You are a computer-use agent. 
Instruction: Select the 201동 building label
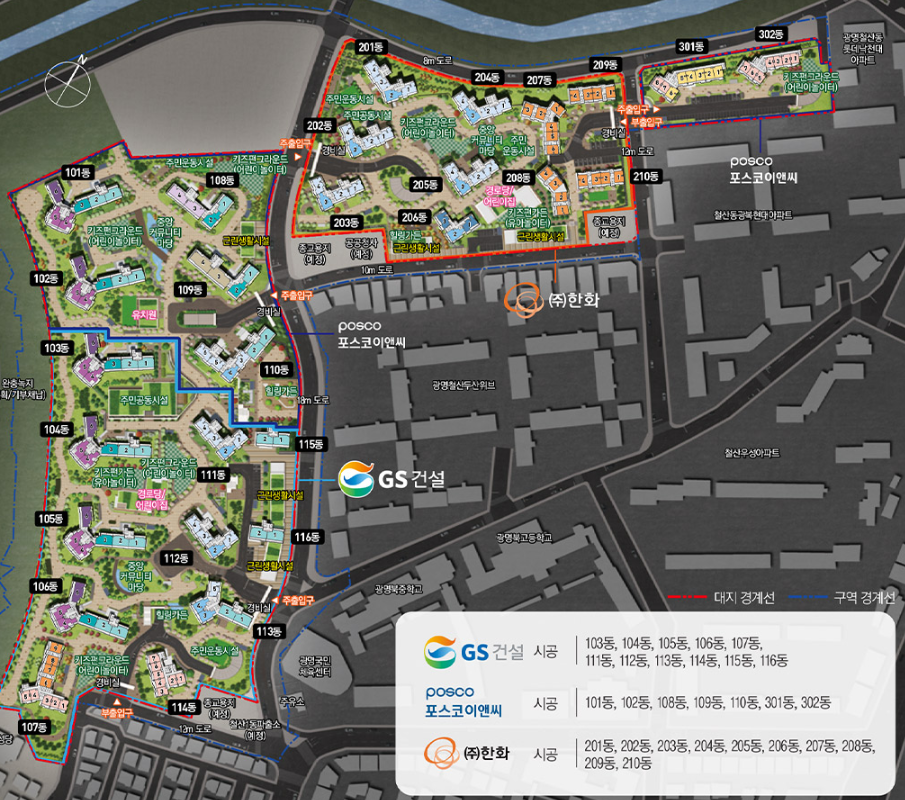tap(371, 47)
